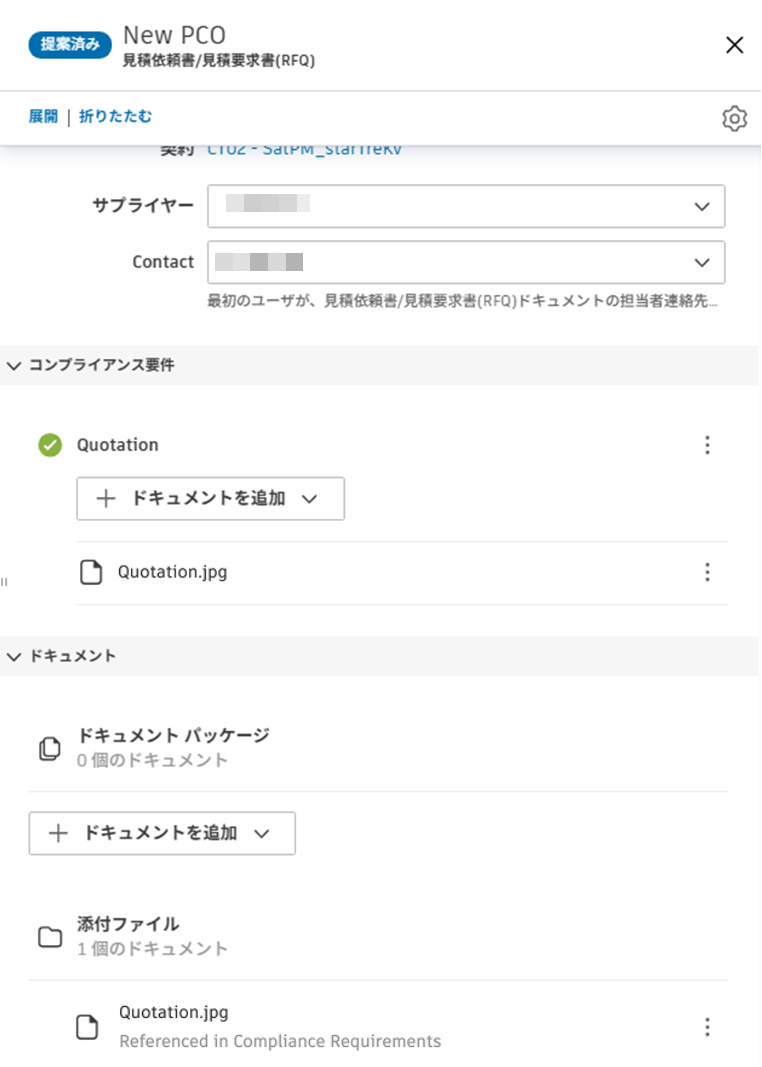Screen dimensions: 762x1067
Task: Open the Contact dropdown
Action: tap(702, 262)
